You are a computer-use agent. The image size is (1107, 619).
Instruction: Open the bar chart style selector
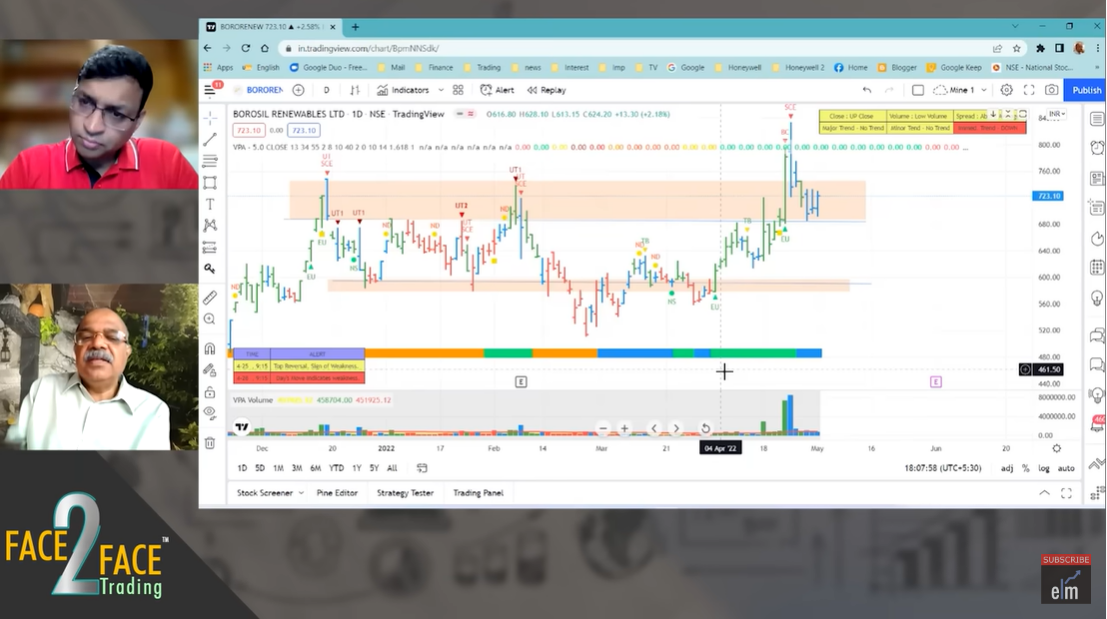point(355,90)
